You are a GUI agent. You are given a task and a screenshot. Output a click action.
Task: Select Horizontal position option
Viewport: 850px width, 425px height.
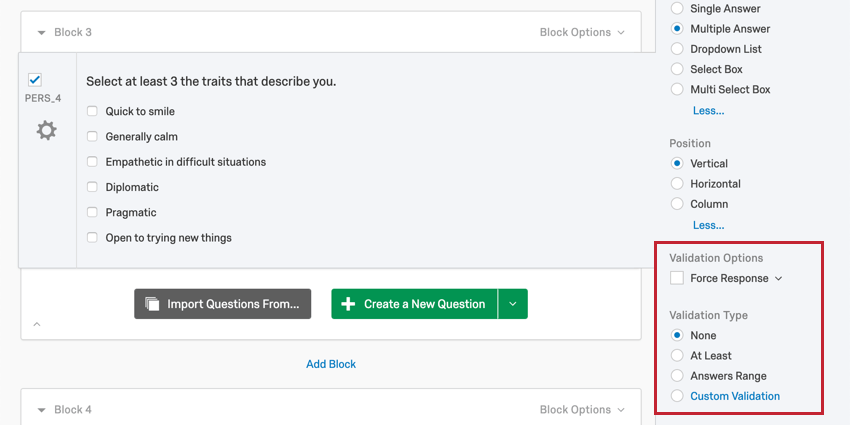pos(677,184)
